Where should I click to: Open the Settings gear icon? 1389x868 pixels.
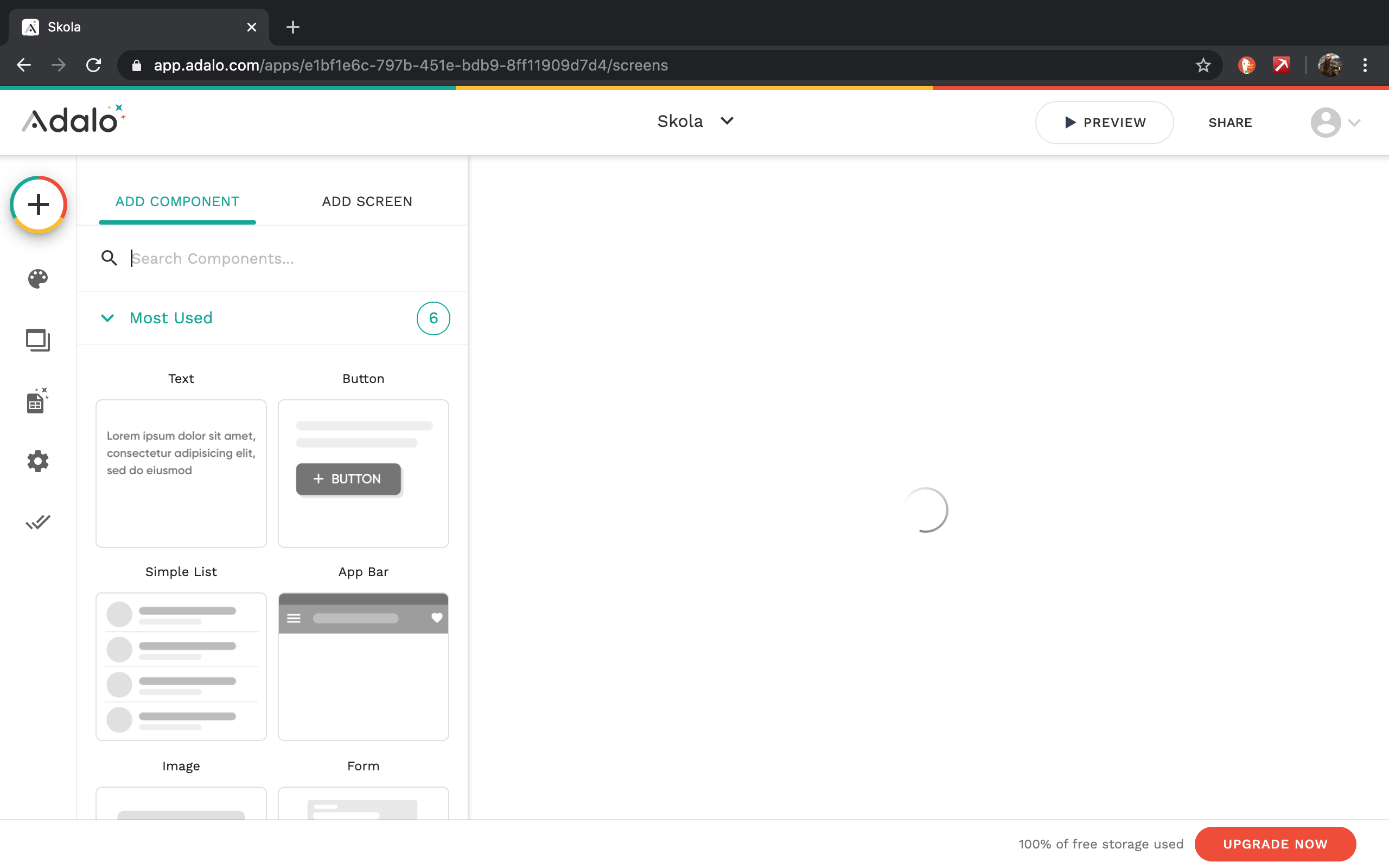(38, 461)
